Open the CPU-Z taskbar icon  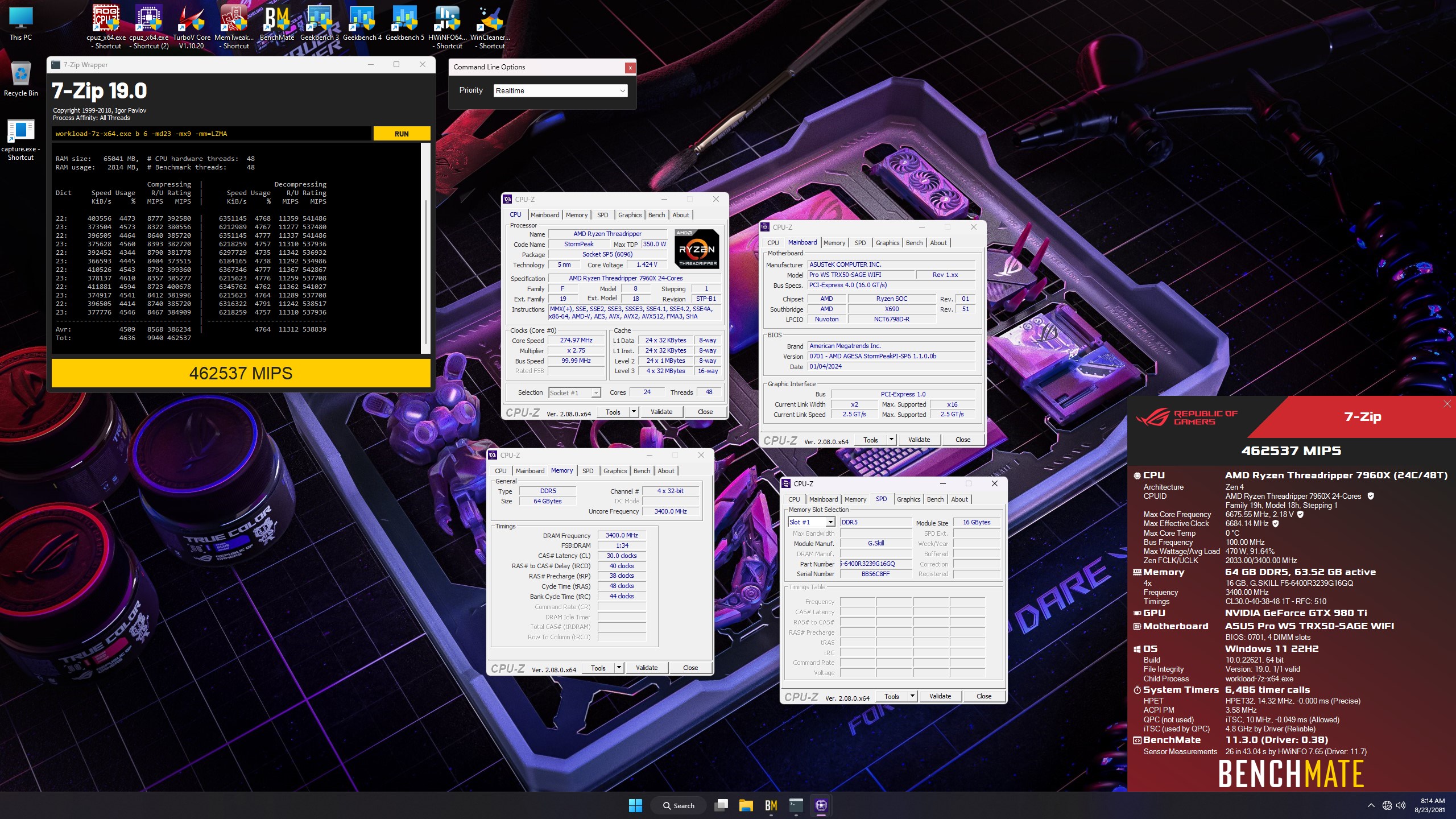(x=821, y=805)
